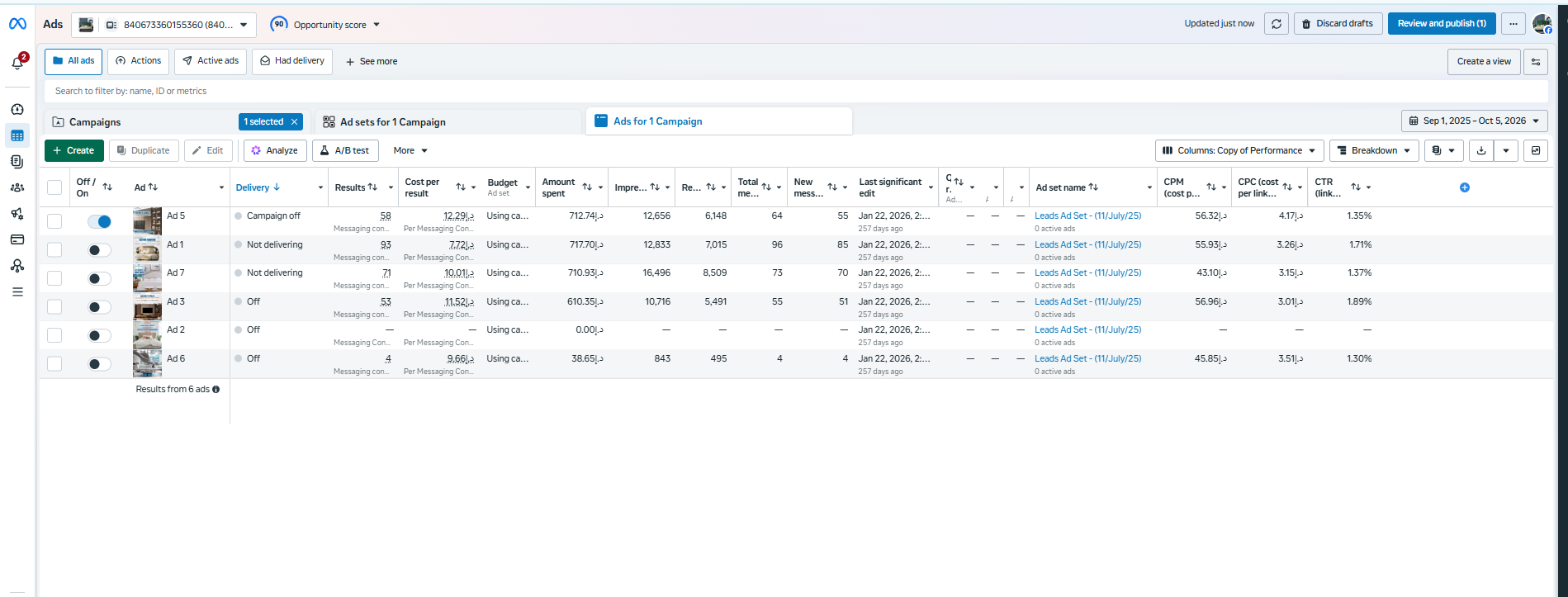Image resolution: width=1568 pixels, height=597 pixels.
Task: Check the Ad 7 row checkbox
Action: (54, 278)
